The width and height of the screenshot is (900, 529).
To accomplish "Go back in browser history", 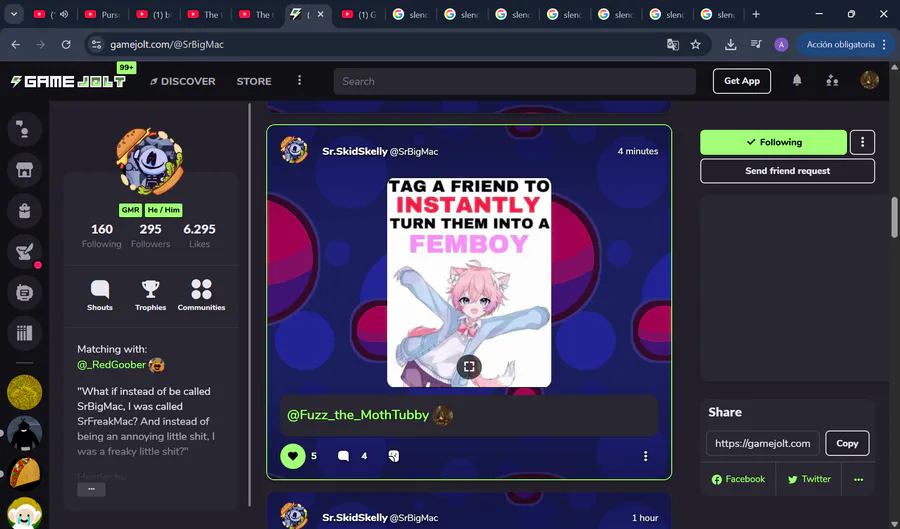I will click(15, 44).
